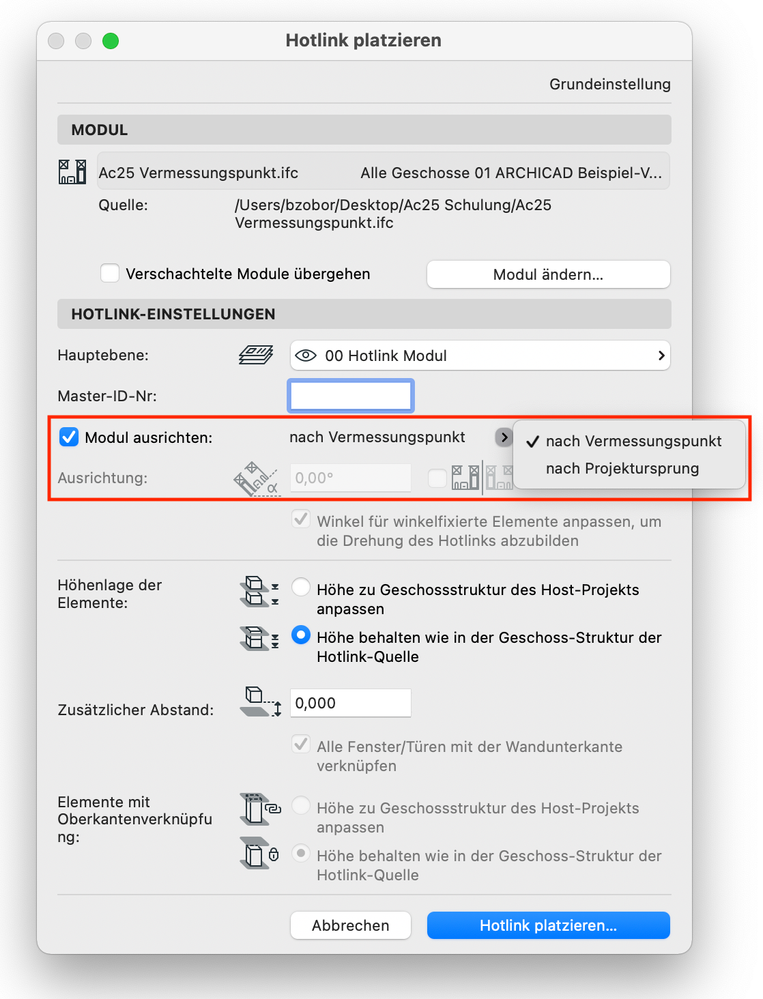Click the keep source story height icon
The width and height of the screenshot is (763, 999).
coord(259,638)
